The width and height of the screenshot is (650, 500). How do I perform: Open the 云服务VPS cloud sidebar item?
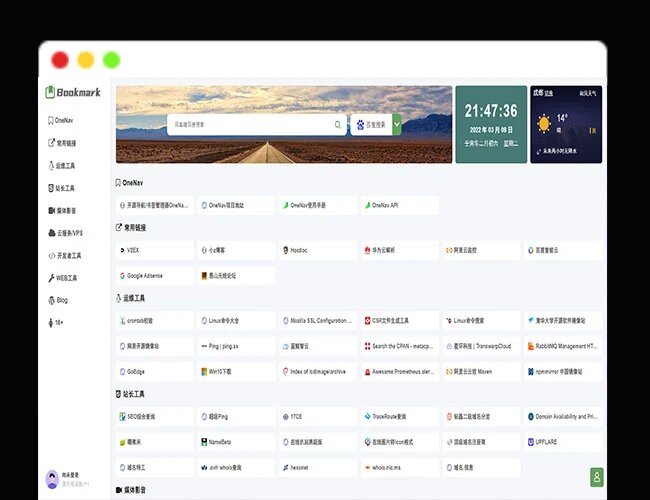point(65,233)
